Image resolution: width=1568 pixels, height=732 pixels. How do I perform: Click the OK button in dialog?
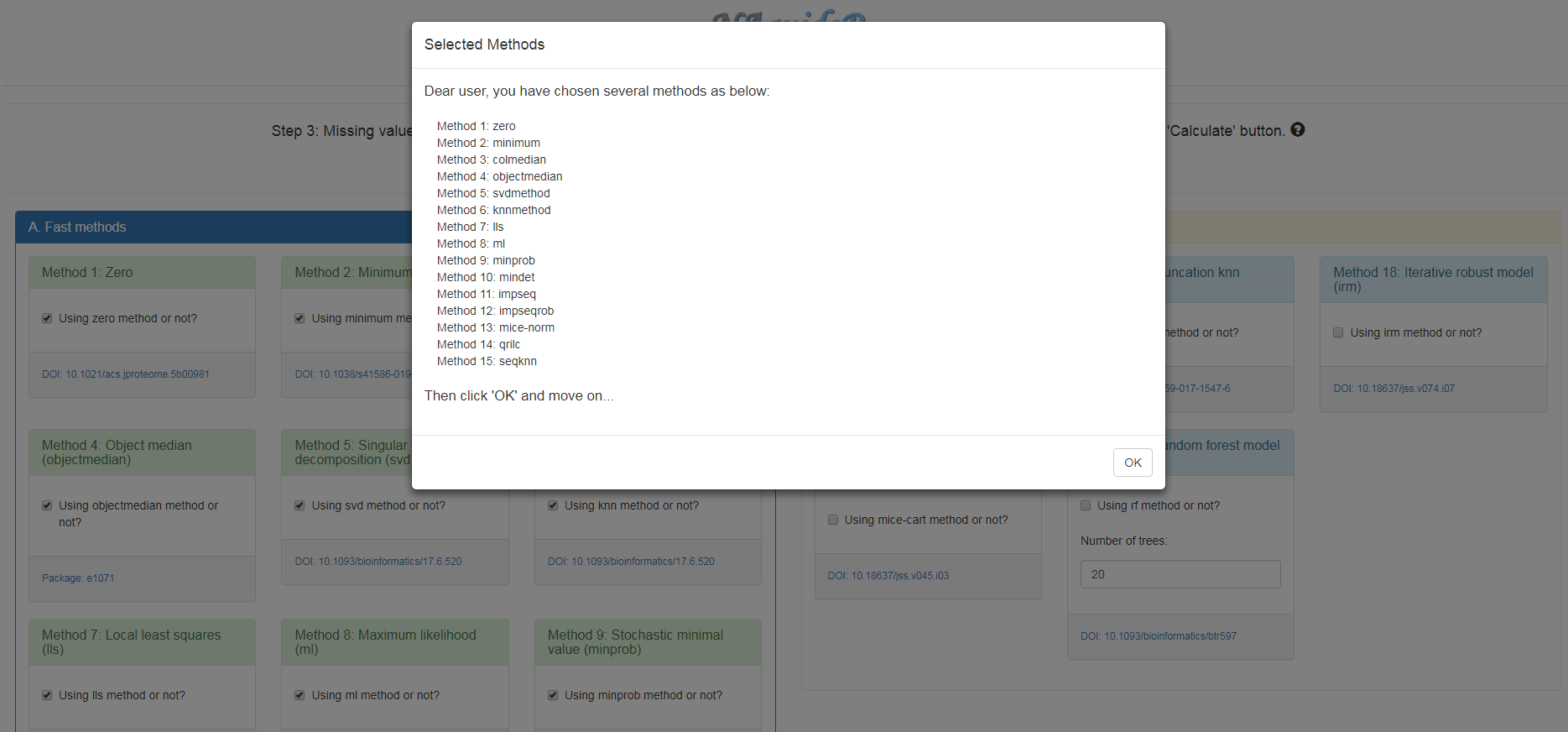1132,463
